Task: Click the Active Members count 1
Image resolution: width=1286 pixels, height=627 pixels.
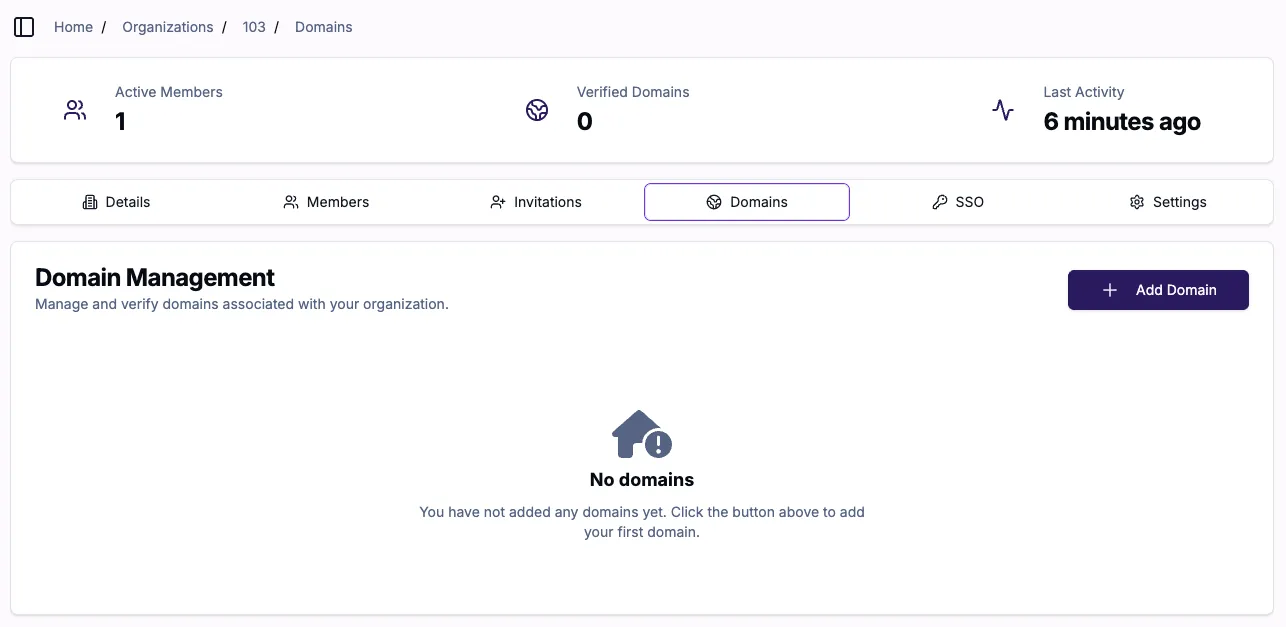Action: point(120,122)
